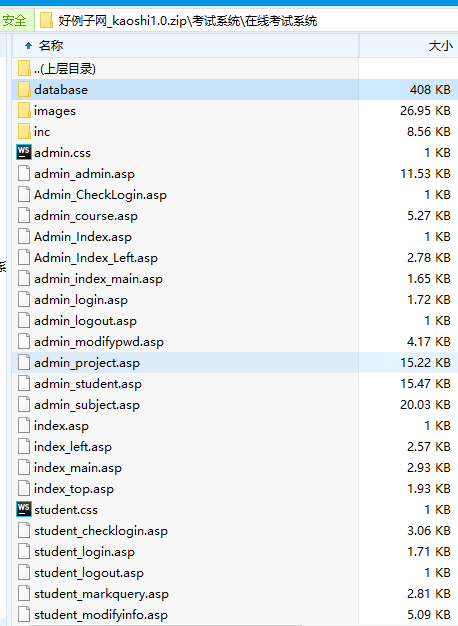Select the student_markquery.asp file
The height and width of the screenshot is (626, 458).
click(x=235, y=594)
